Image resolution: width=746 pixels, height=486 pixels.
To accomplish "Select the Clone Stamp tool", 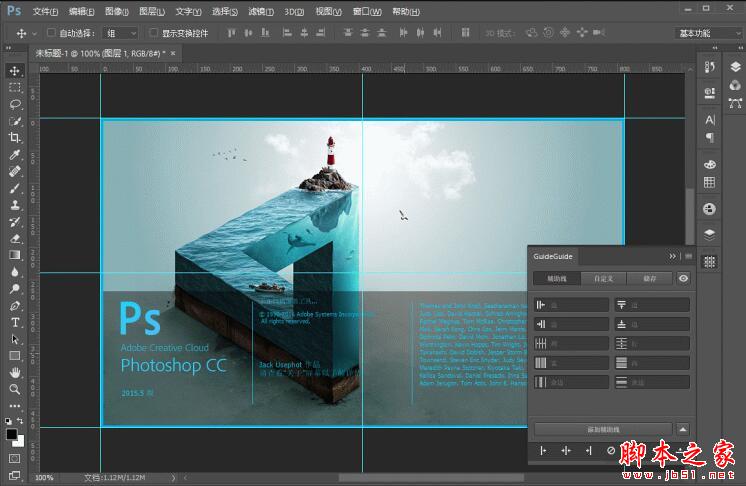I will (15, 205).
